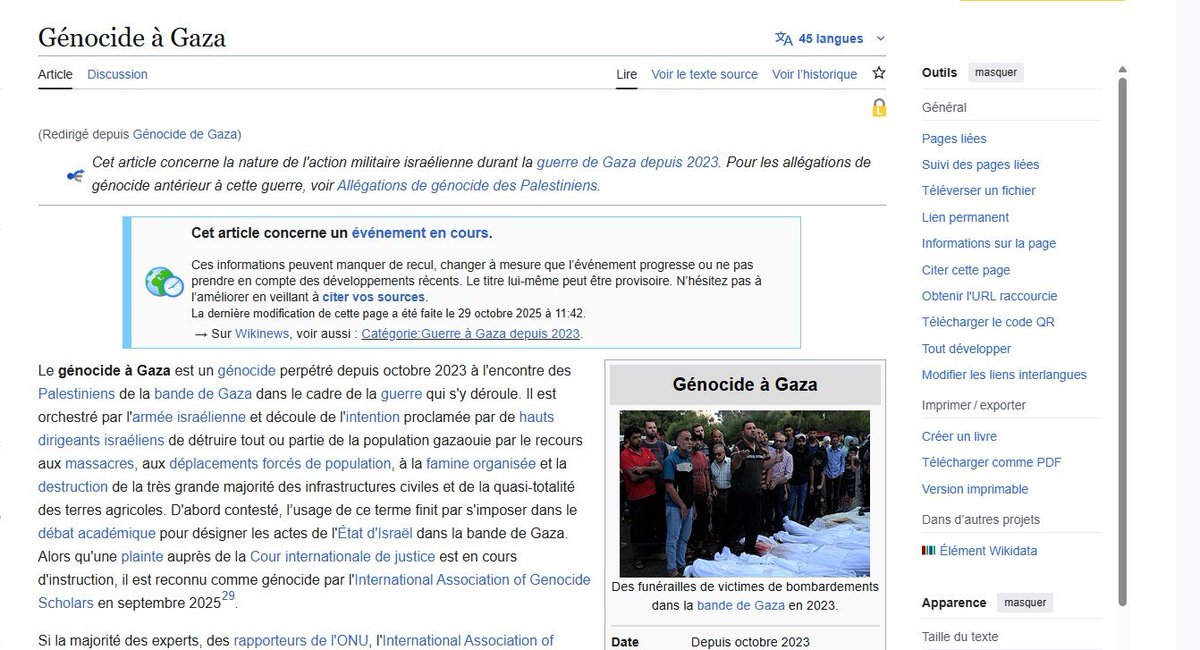Open Version imprimable link

pos(975,489)
